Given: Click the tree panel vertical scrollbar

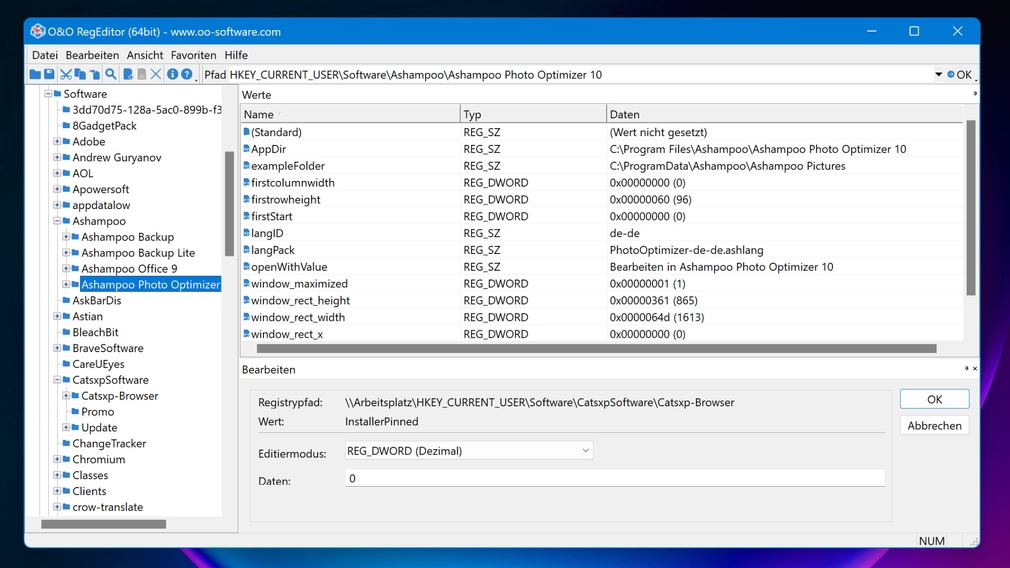Looking at the screenshot, I should coord(229,204).
